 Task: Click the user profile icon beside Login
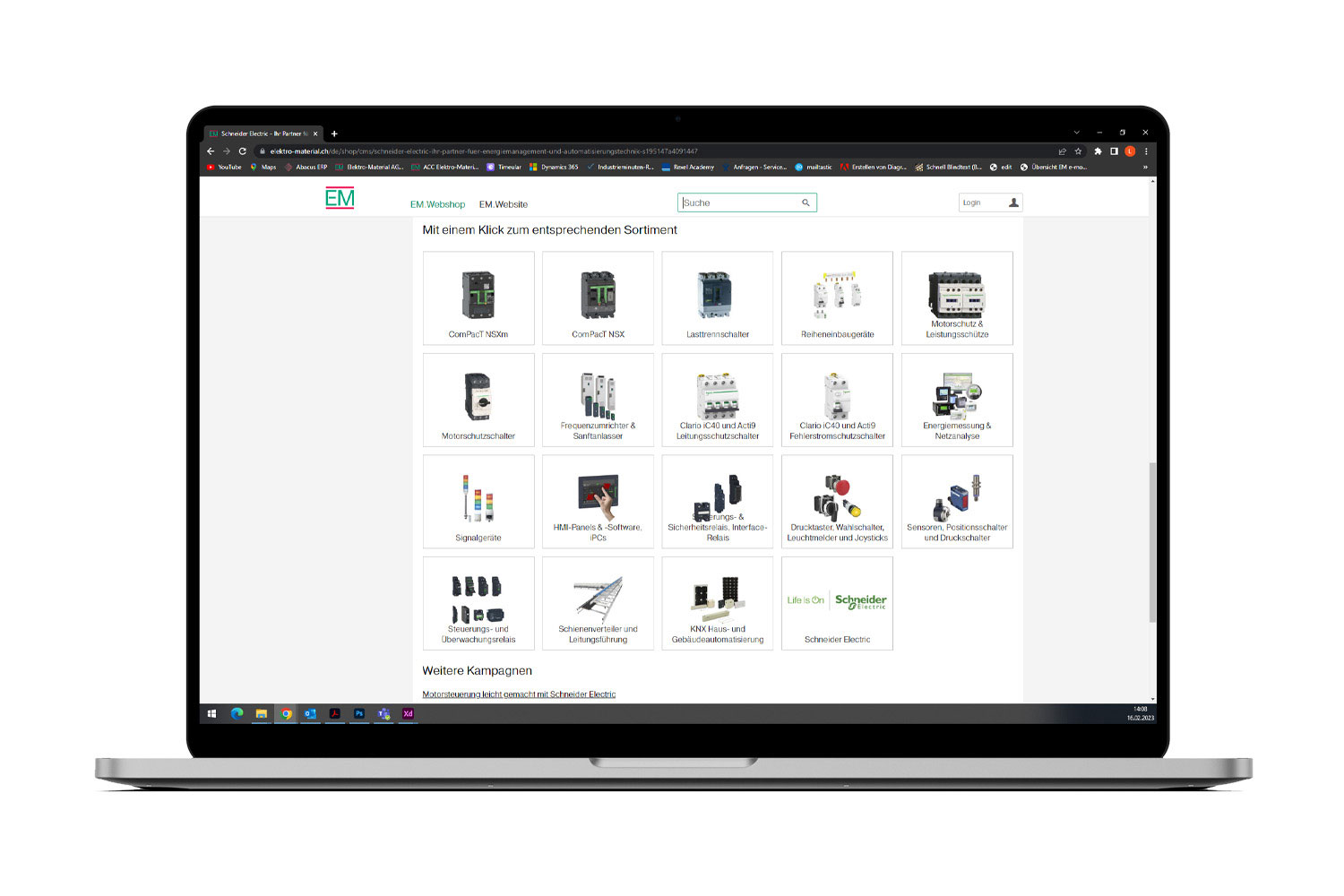tap(1013, 202)
